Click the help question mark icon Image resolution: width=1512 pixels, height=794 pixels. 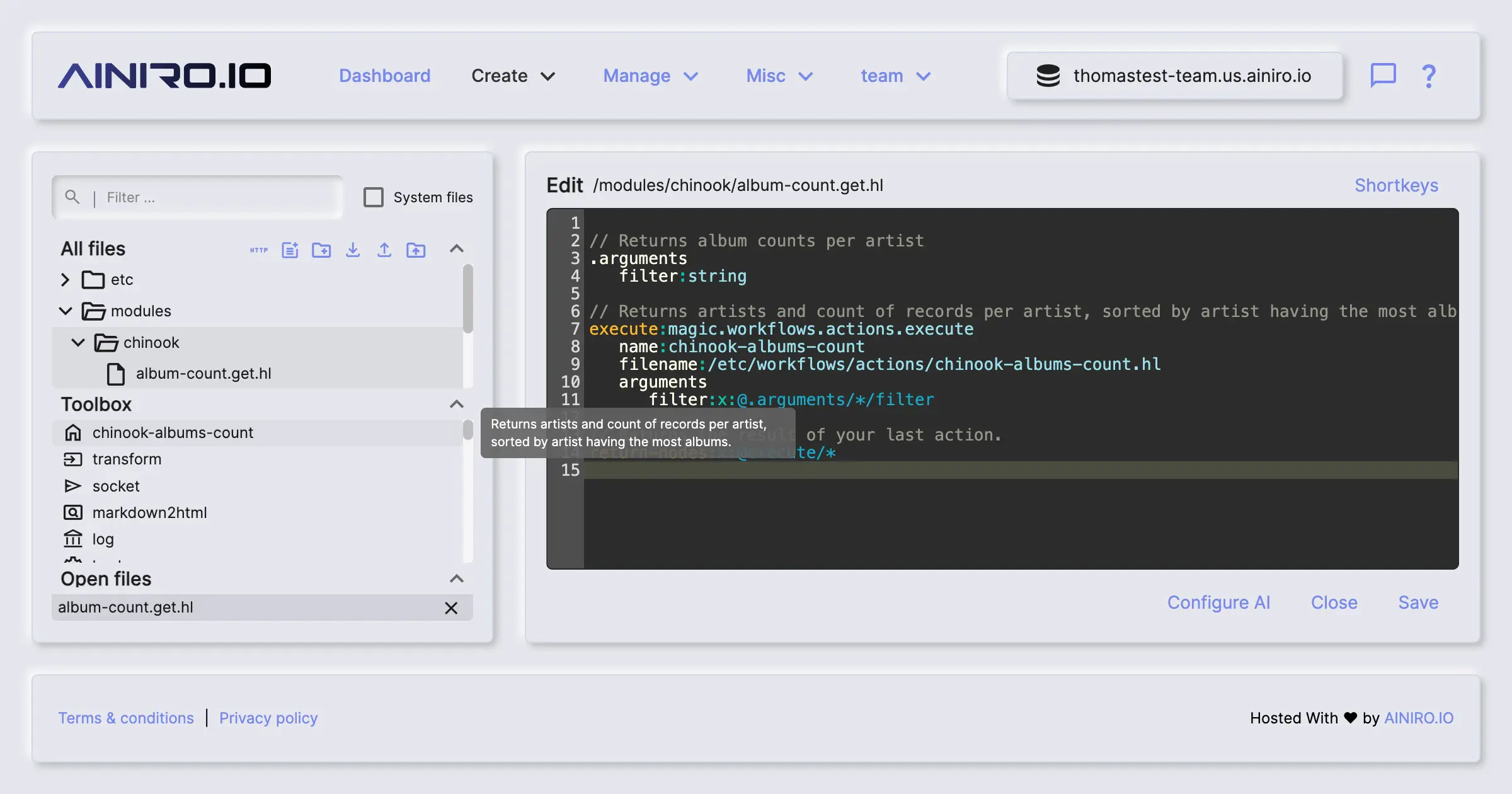click(1428, 76)
